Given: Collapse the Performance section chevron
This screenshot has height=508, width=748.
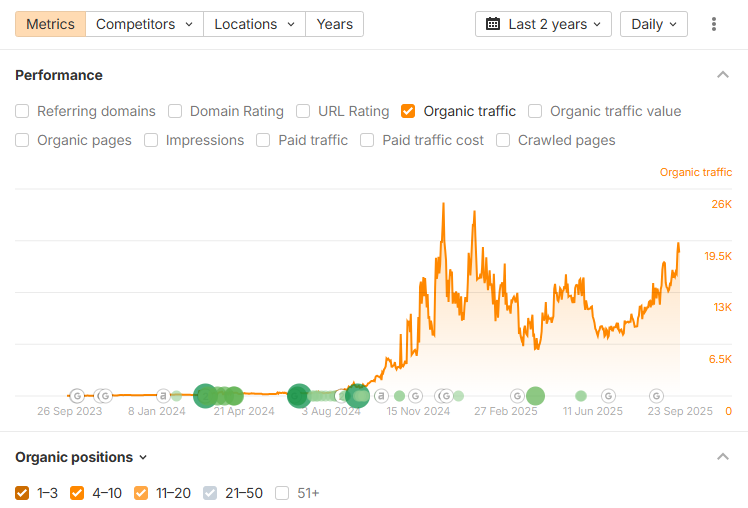Looking at the screenshot, I should coord(723,75).
